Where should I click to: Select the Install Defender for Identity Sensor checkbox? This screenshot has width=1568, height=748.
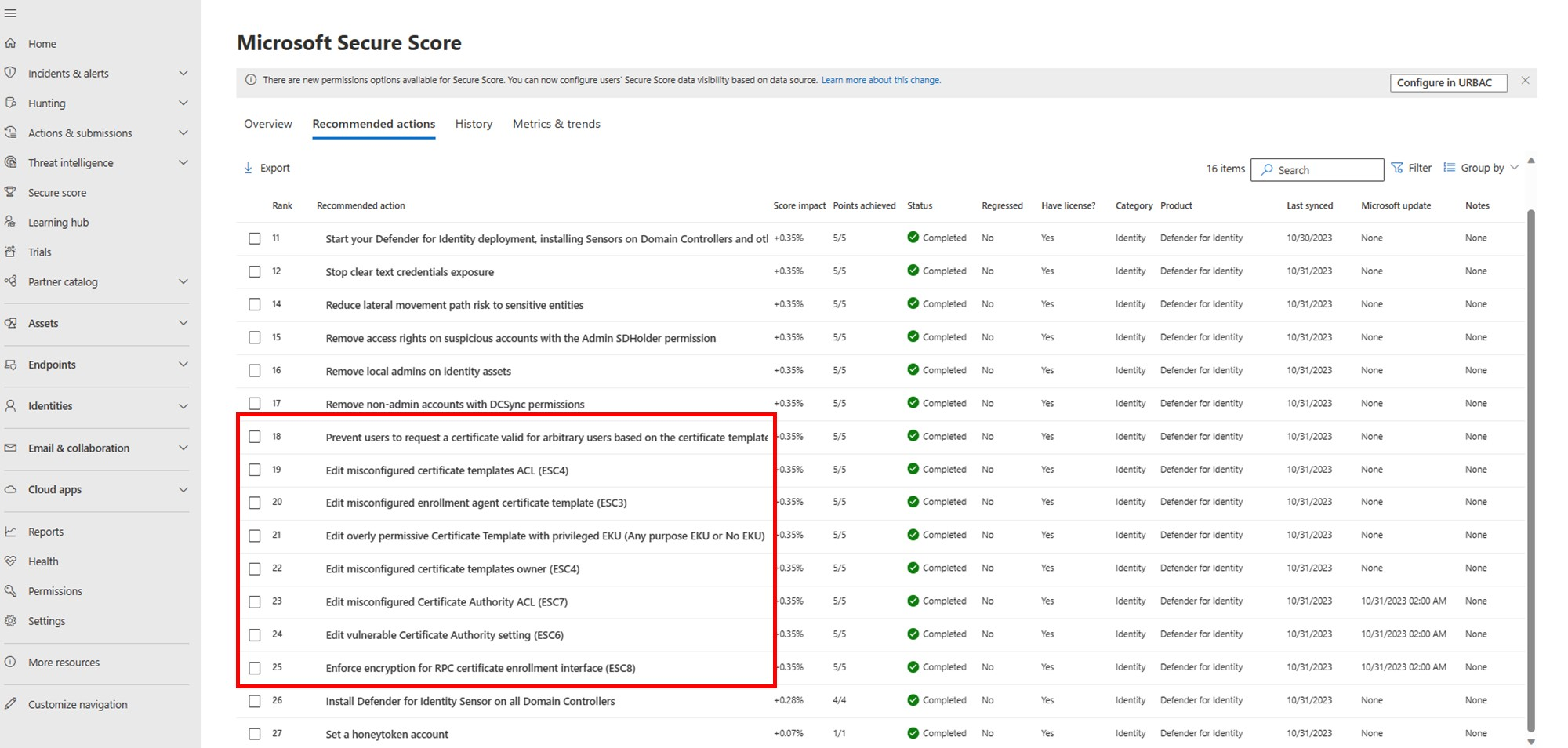pos(254,701)
